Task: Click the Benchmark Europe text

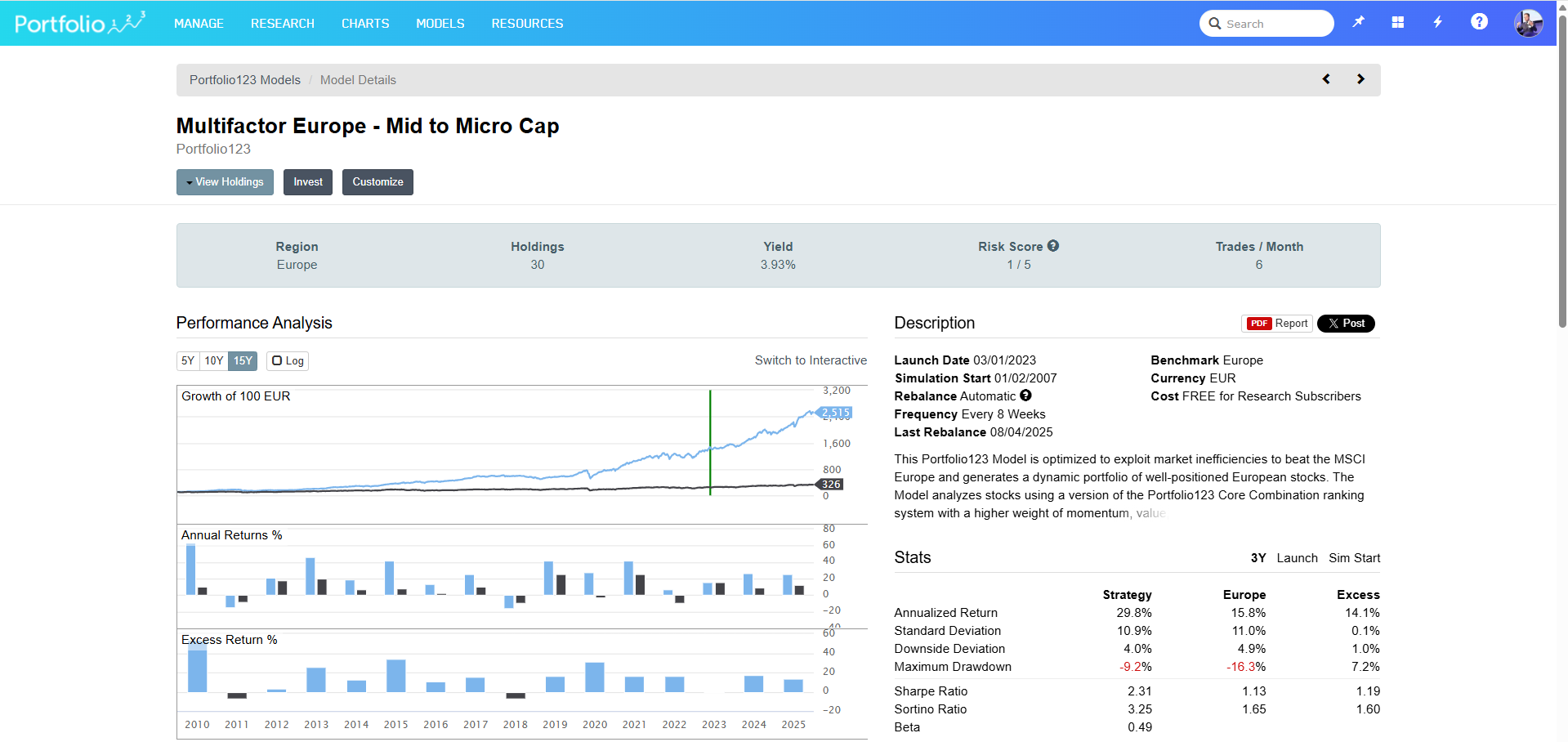Action: coord(1207,360)
